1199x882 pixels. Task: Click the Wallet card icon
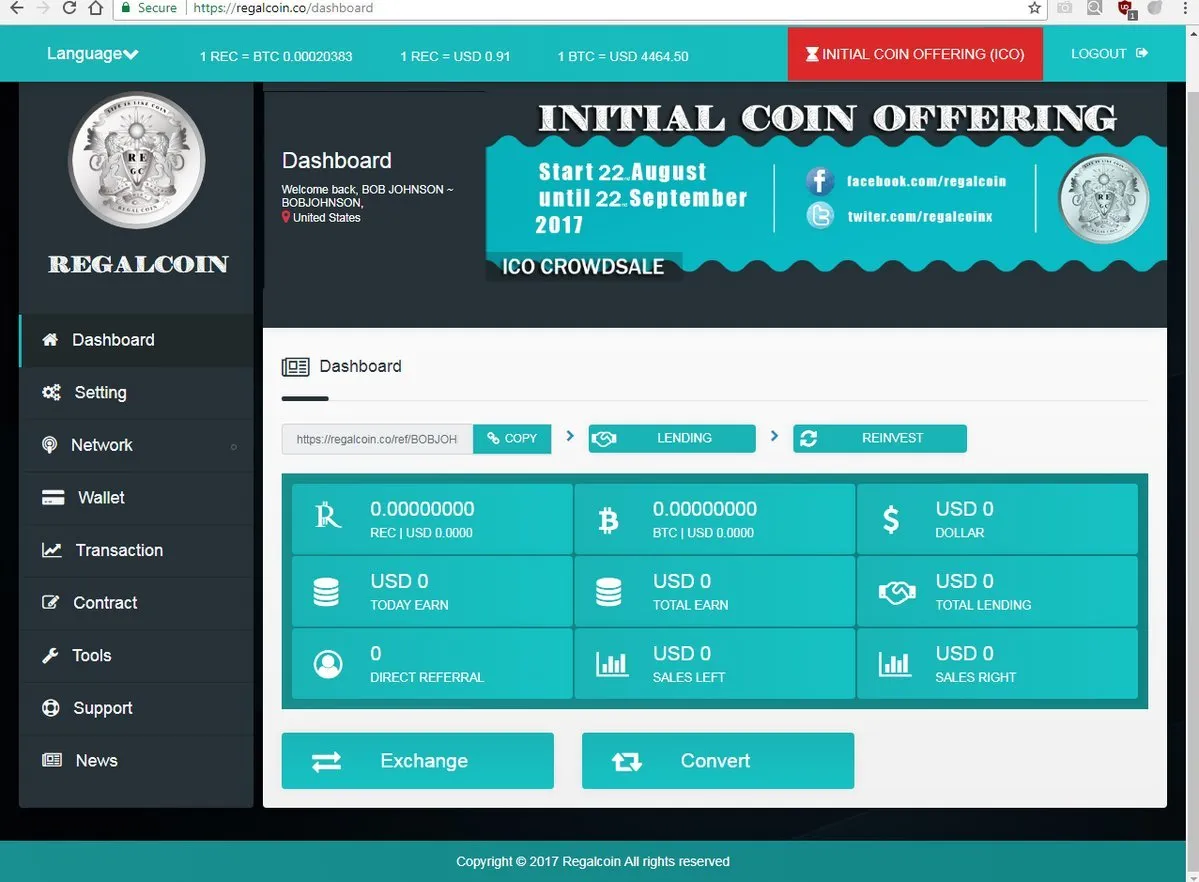tap(53, 497)
